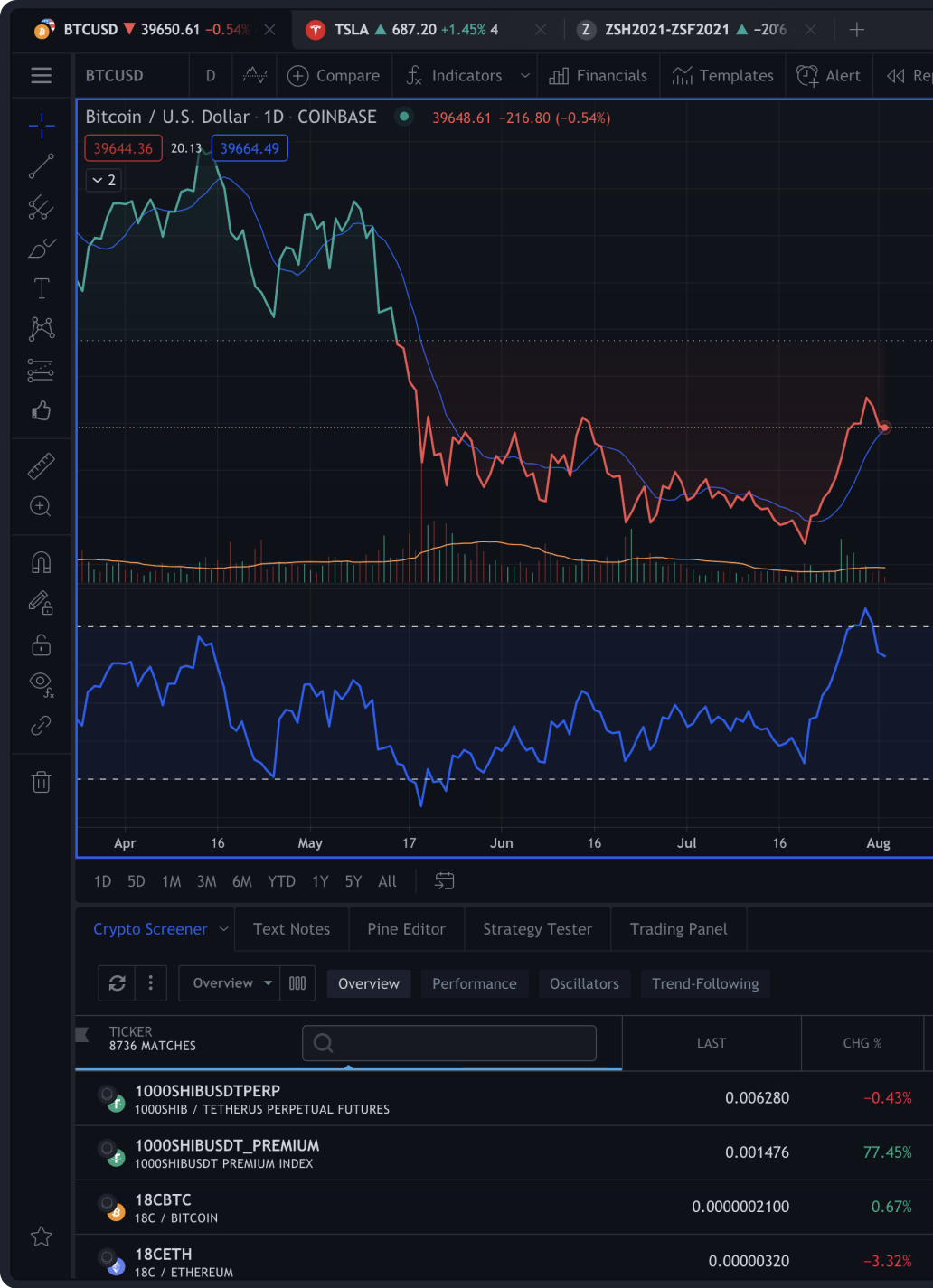Open the Text Notes tab
This screenshot has height=1288, width=933.
coord(291,929)
